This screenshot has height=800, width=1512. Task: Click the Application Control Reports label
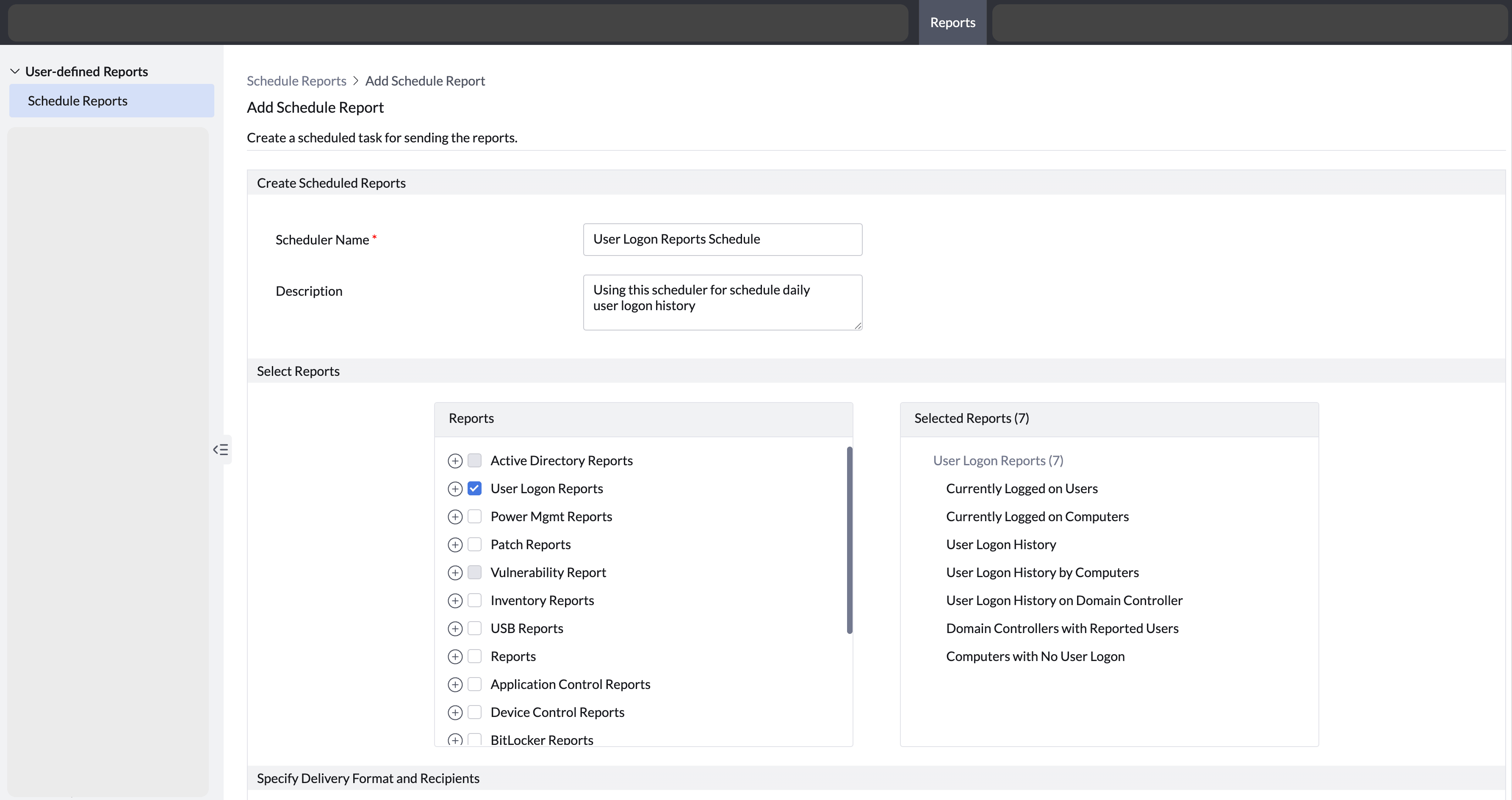click(x=570, y=684)
